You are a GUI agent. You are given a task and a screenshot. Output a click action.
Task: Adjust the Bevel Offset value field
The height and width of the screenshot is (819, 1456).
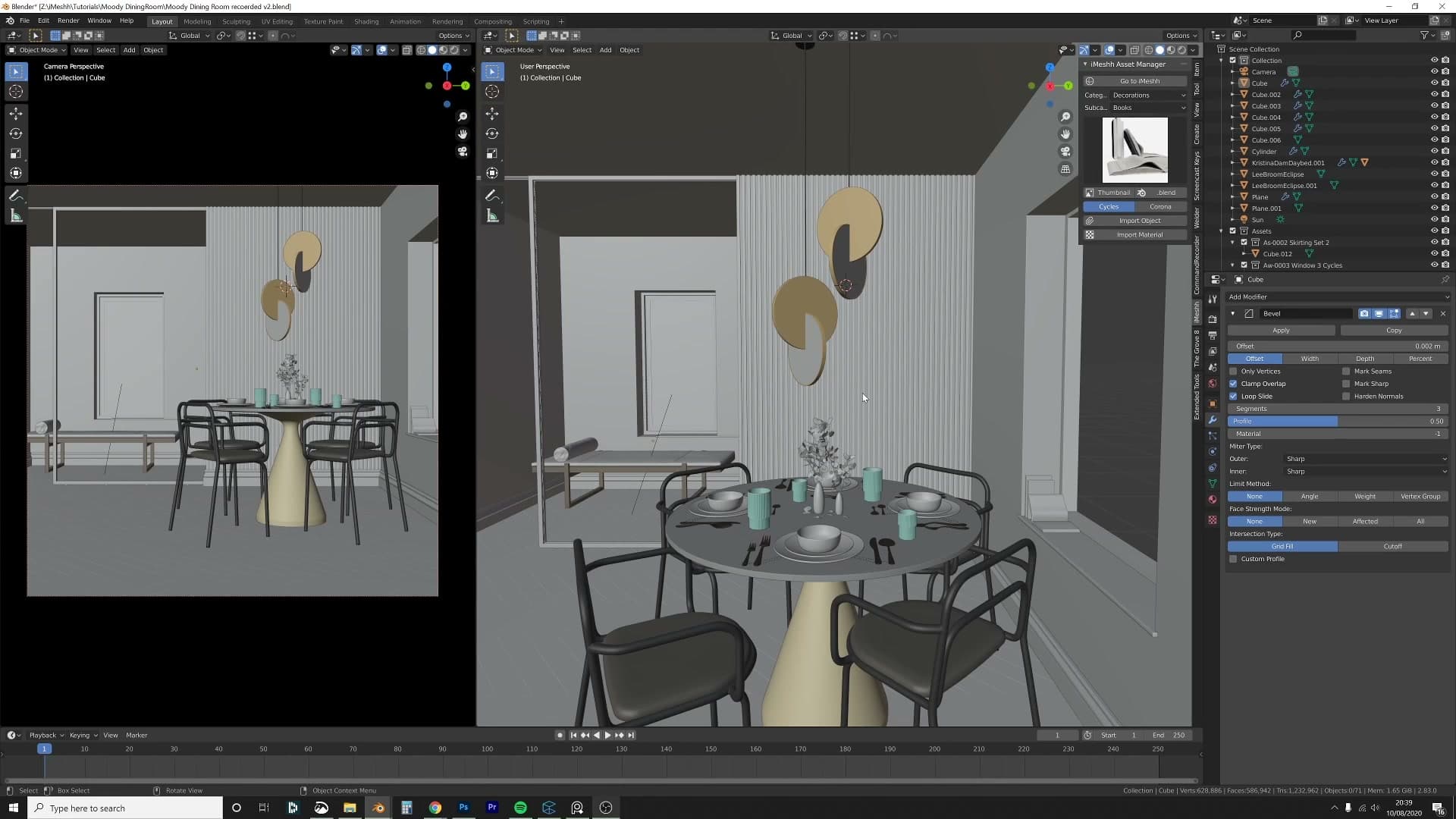tap(1338, 347)
